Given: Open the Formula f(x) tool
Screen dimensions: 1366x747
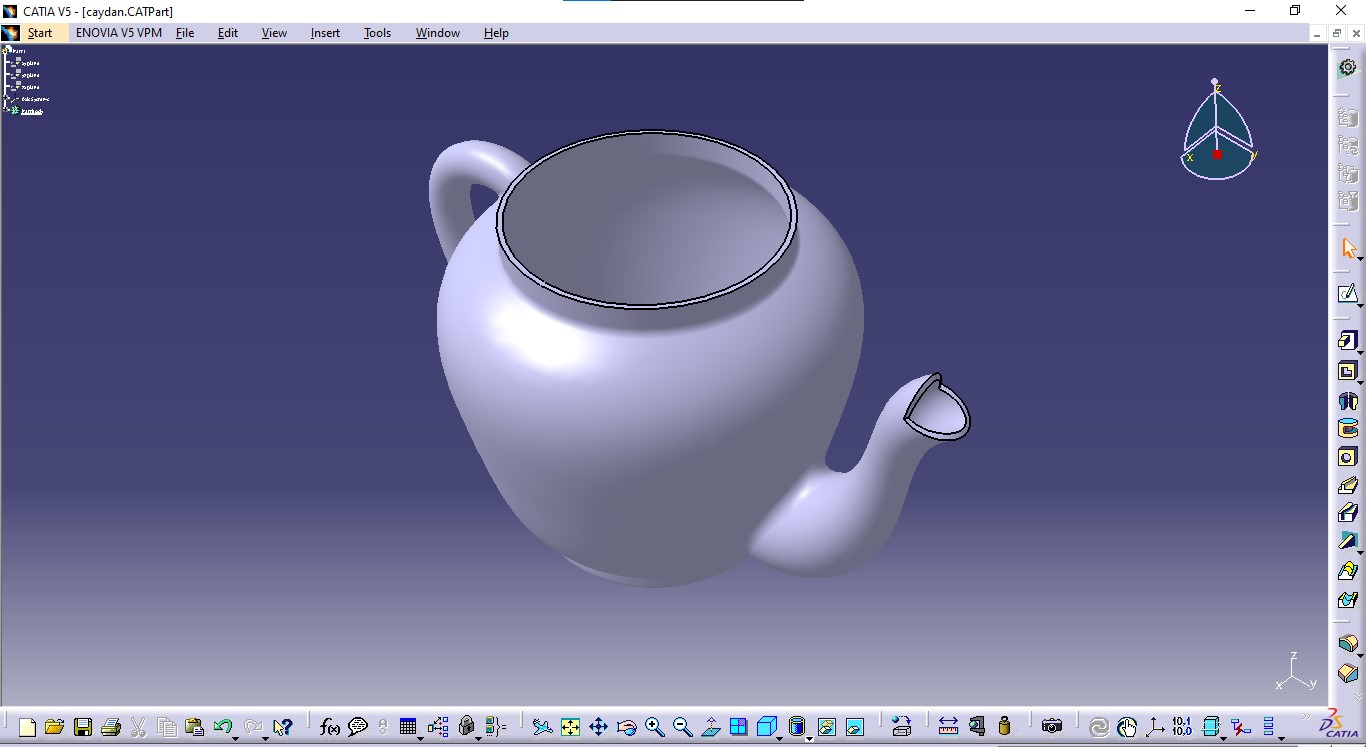Looking at the screenshot, I should point(330,727).
